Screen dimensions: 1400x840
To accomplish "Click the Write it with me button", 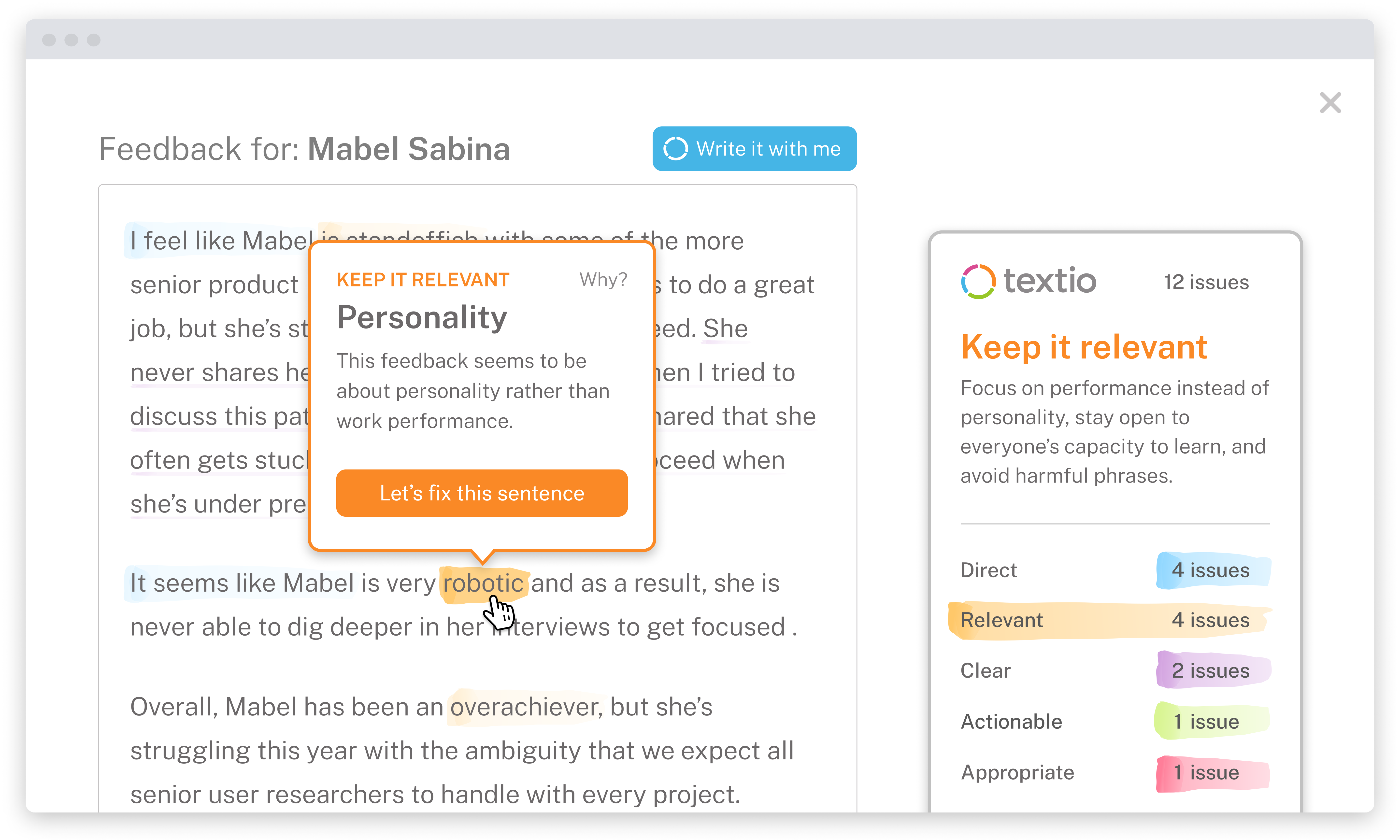I will [754, 149].
